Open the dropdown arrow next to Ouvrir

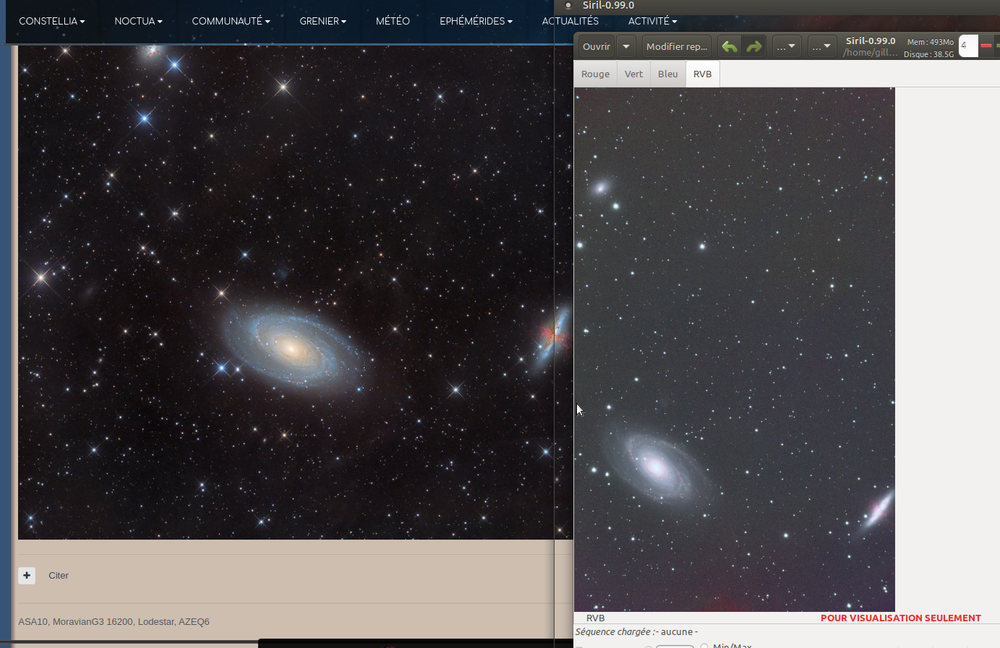coord(626,47)
